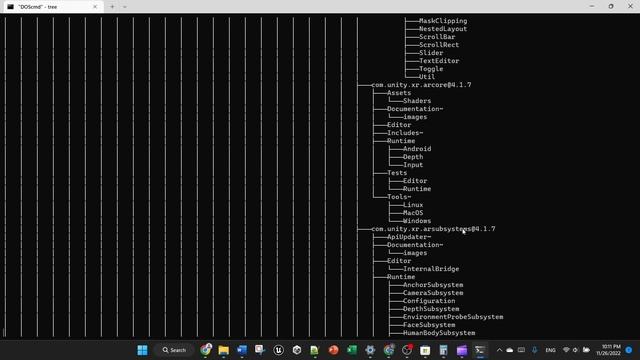Click the MaskClipping folder row

pos(443,21)
